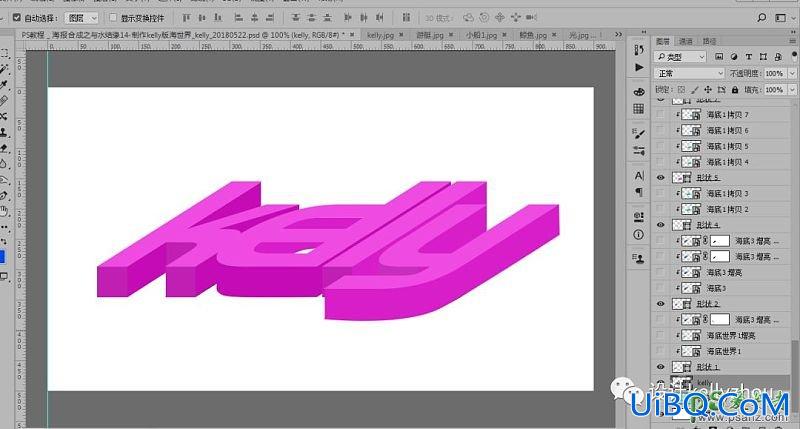
Task: Filter layers by type layers icon
Action: pos(748,57)
